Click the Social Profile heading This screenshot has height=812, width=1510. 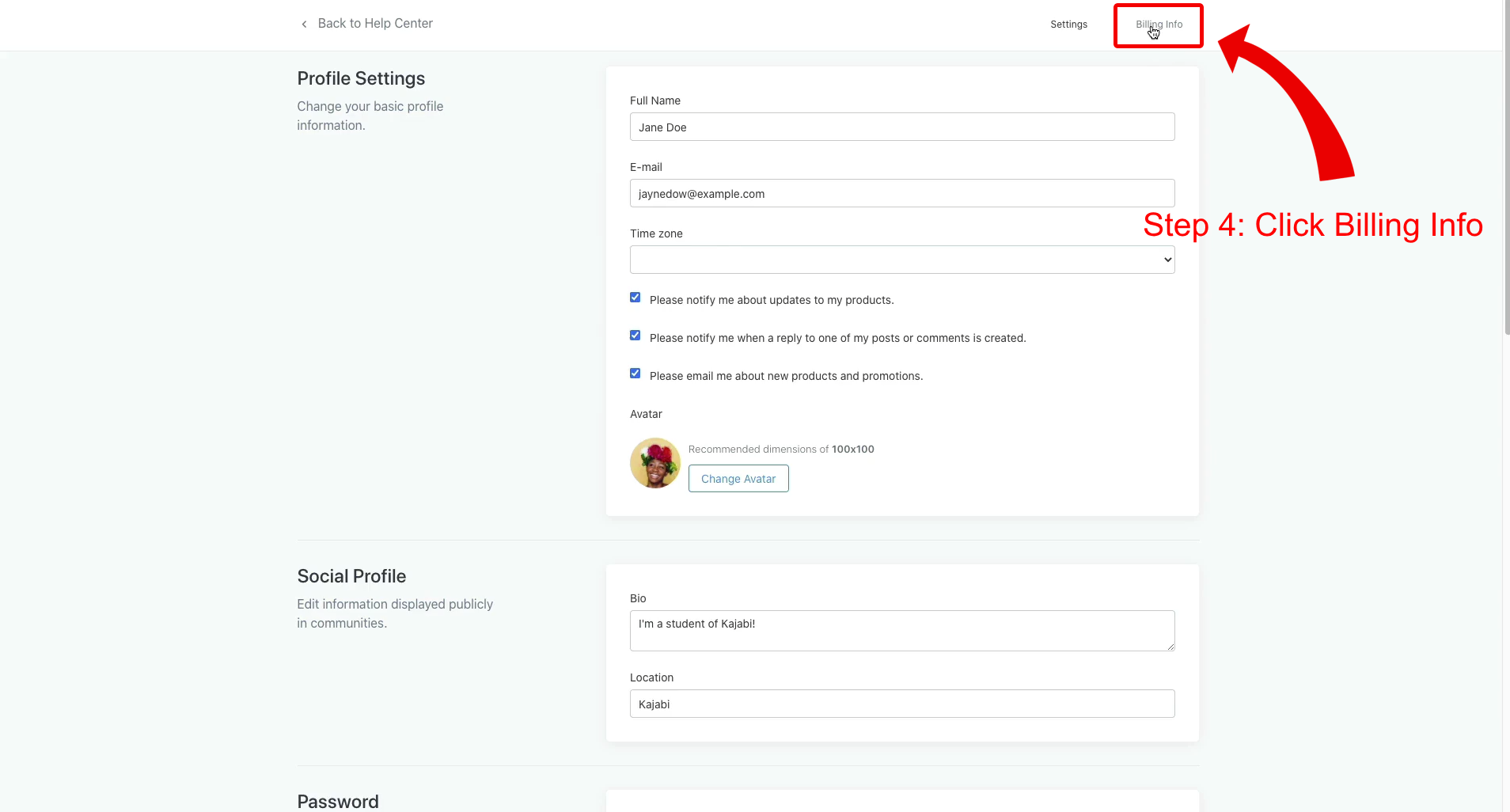[x=351, y=576]
